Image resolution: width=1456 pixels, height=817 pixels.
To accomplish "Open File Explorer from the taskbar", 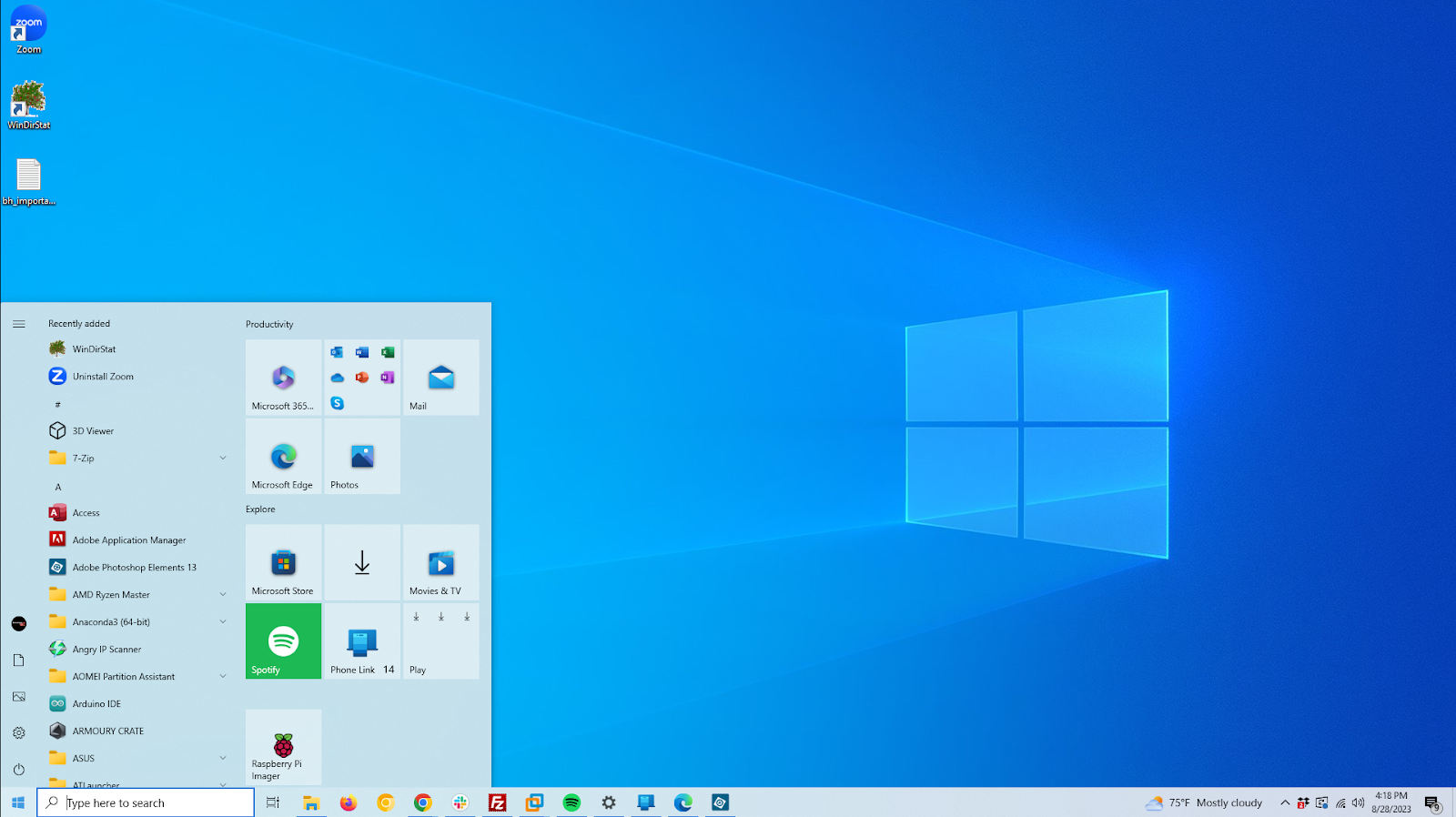I will (311, 802).
